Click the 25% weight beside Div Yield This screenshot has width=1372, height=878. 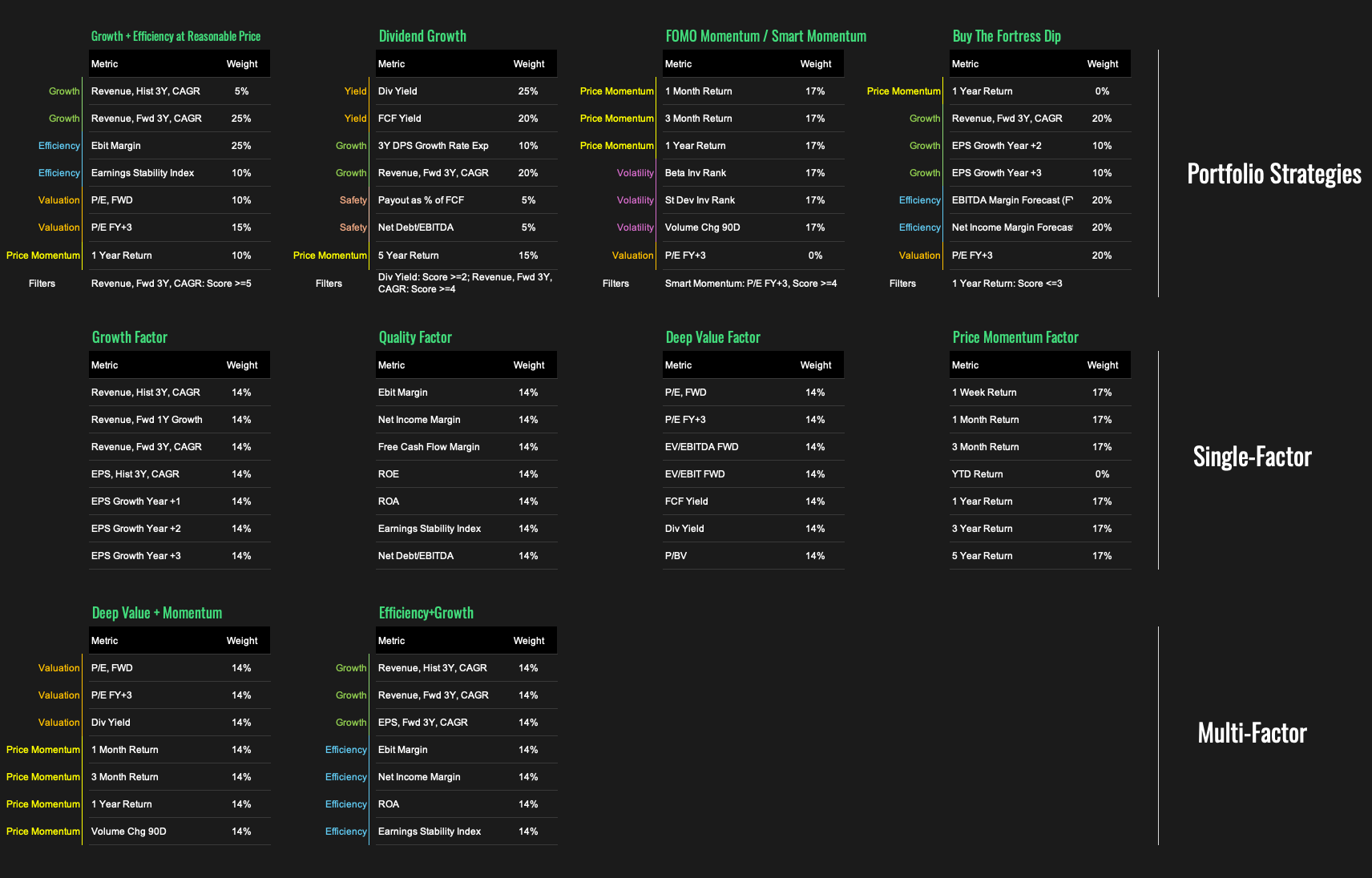click(528, 91)
